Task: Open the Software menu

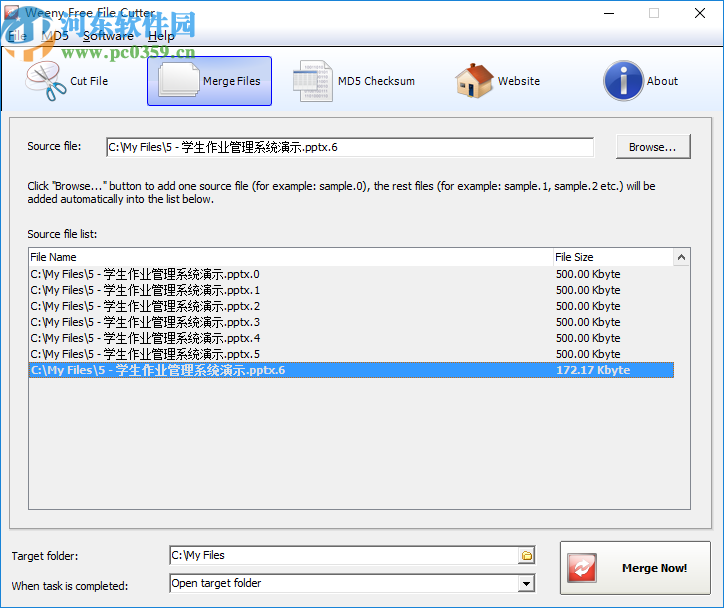Action: (109, 36)
